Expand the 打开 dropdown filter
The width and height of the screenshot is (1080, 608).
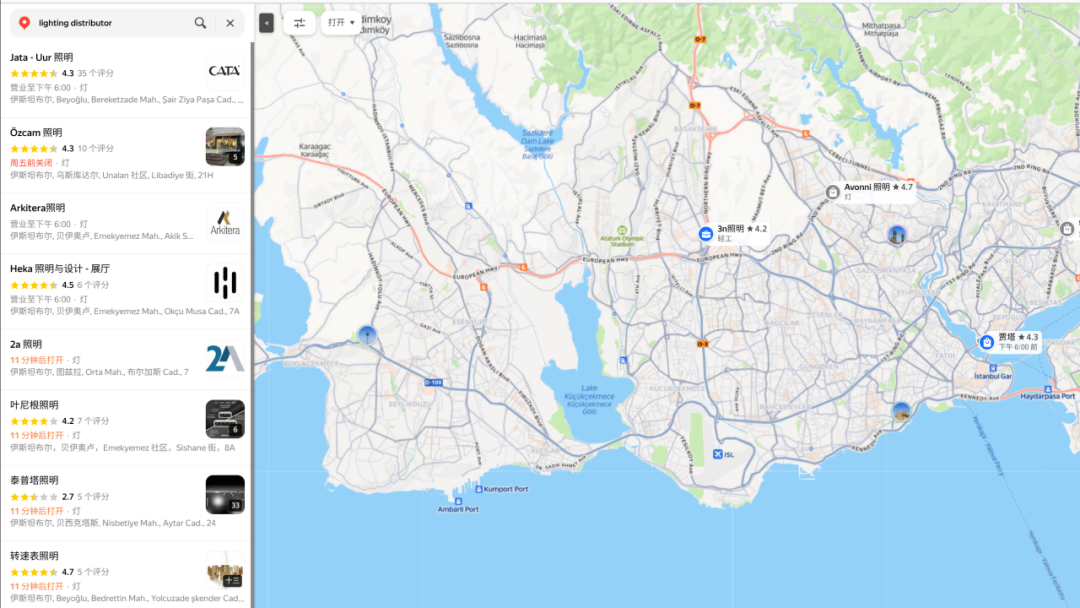pyautogui.click(x=341, y=23)
